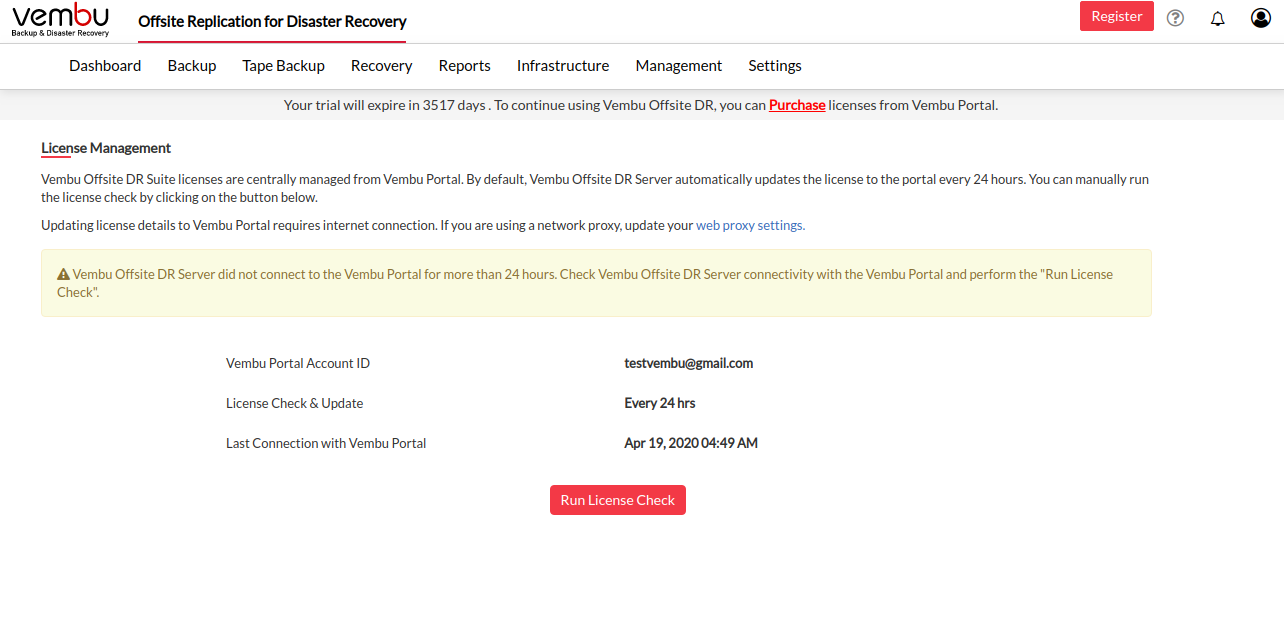
Task: Click the portal connectivity warning message
Action: [596, 283]
